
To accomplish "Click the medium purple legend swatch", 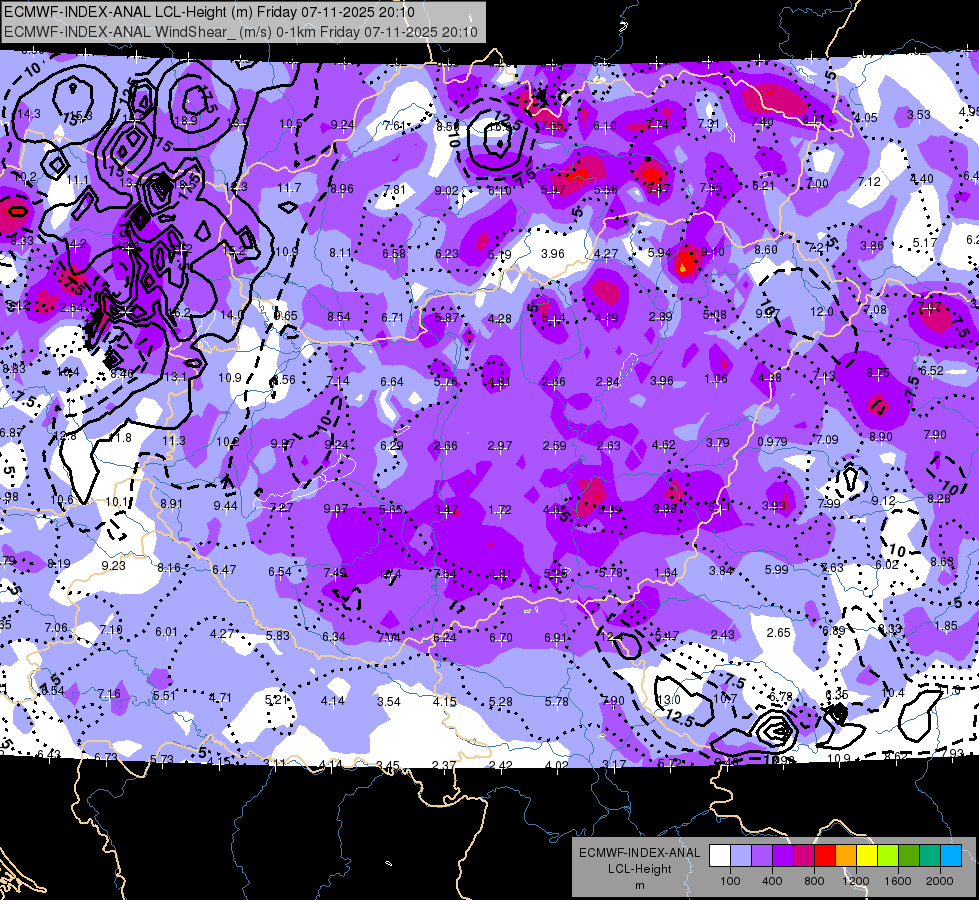I will [x=762, y=855].
